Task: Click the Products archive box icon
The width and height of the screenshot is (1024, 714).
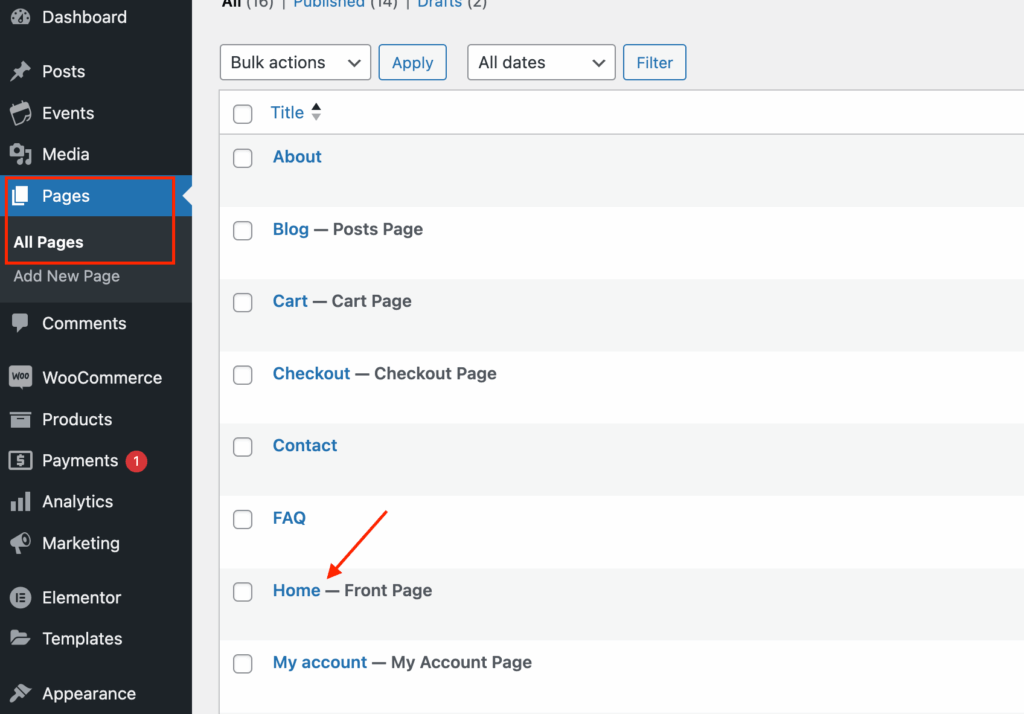Action: click(20, 419)
